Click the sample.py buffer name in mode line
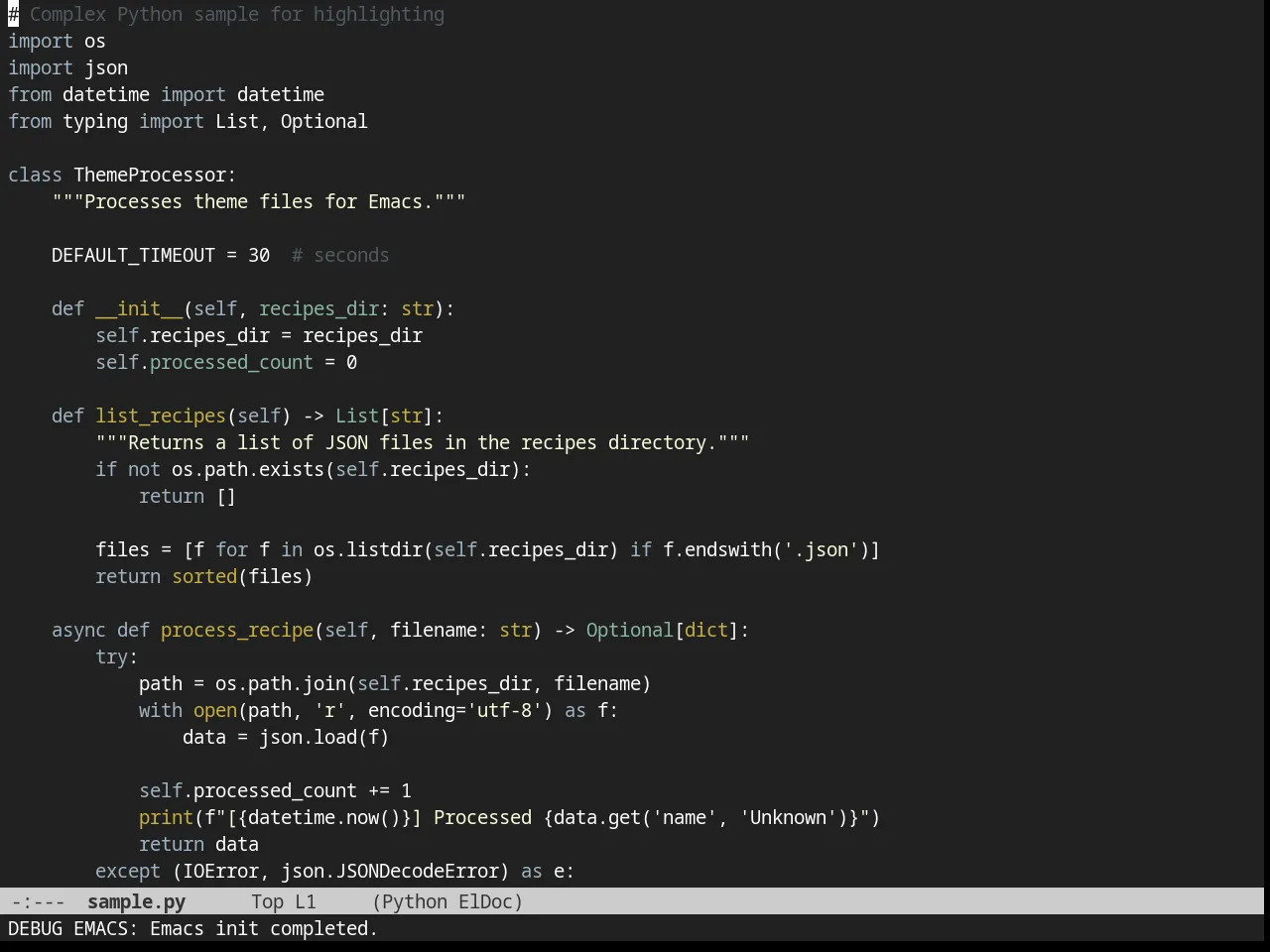This screenshot has width=1270, height=952. pos(136,901)
